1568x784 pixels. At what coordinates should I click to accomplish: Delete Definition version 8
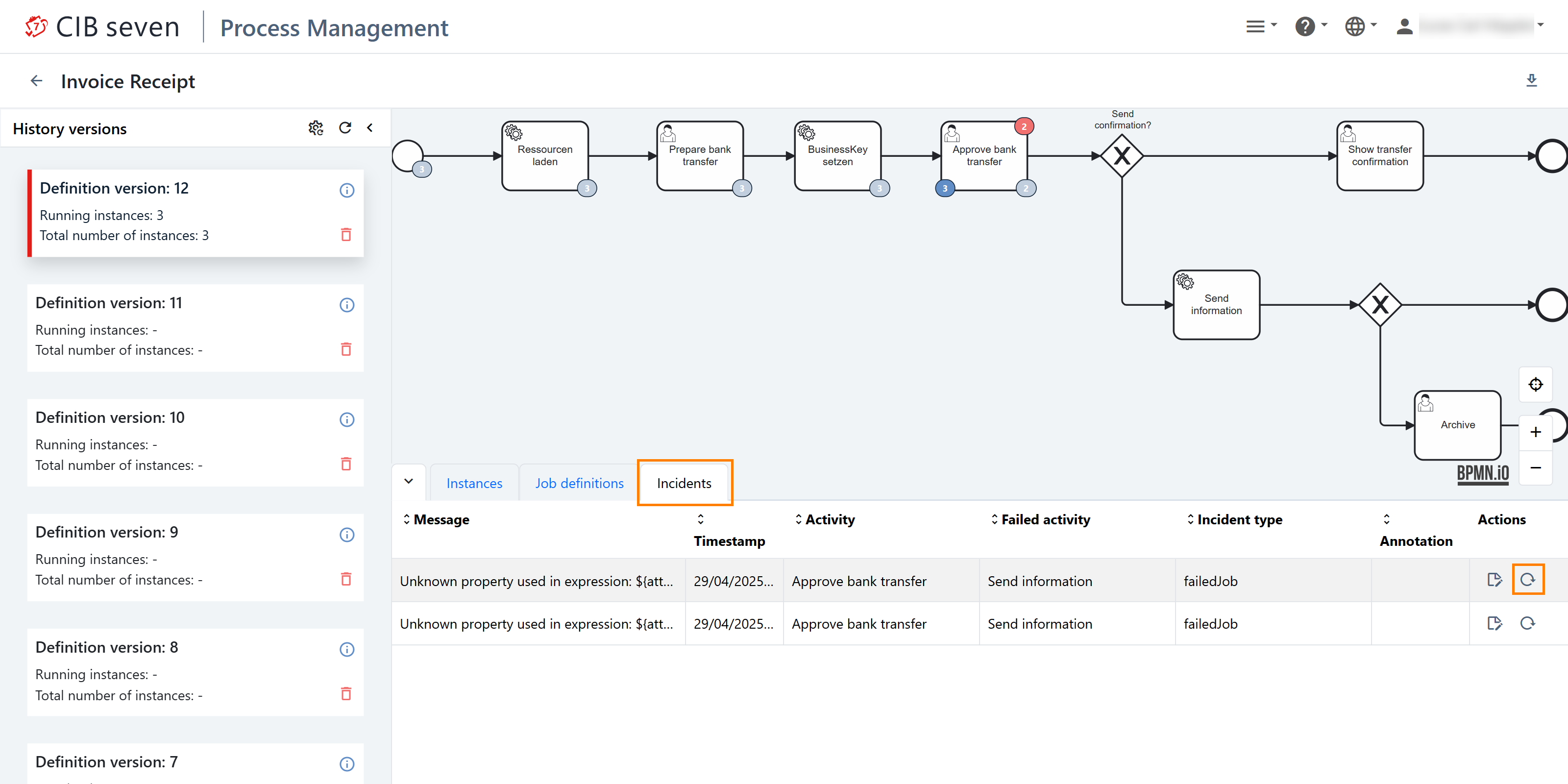[x=346, y=693]
